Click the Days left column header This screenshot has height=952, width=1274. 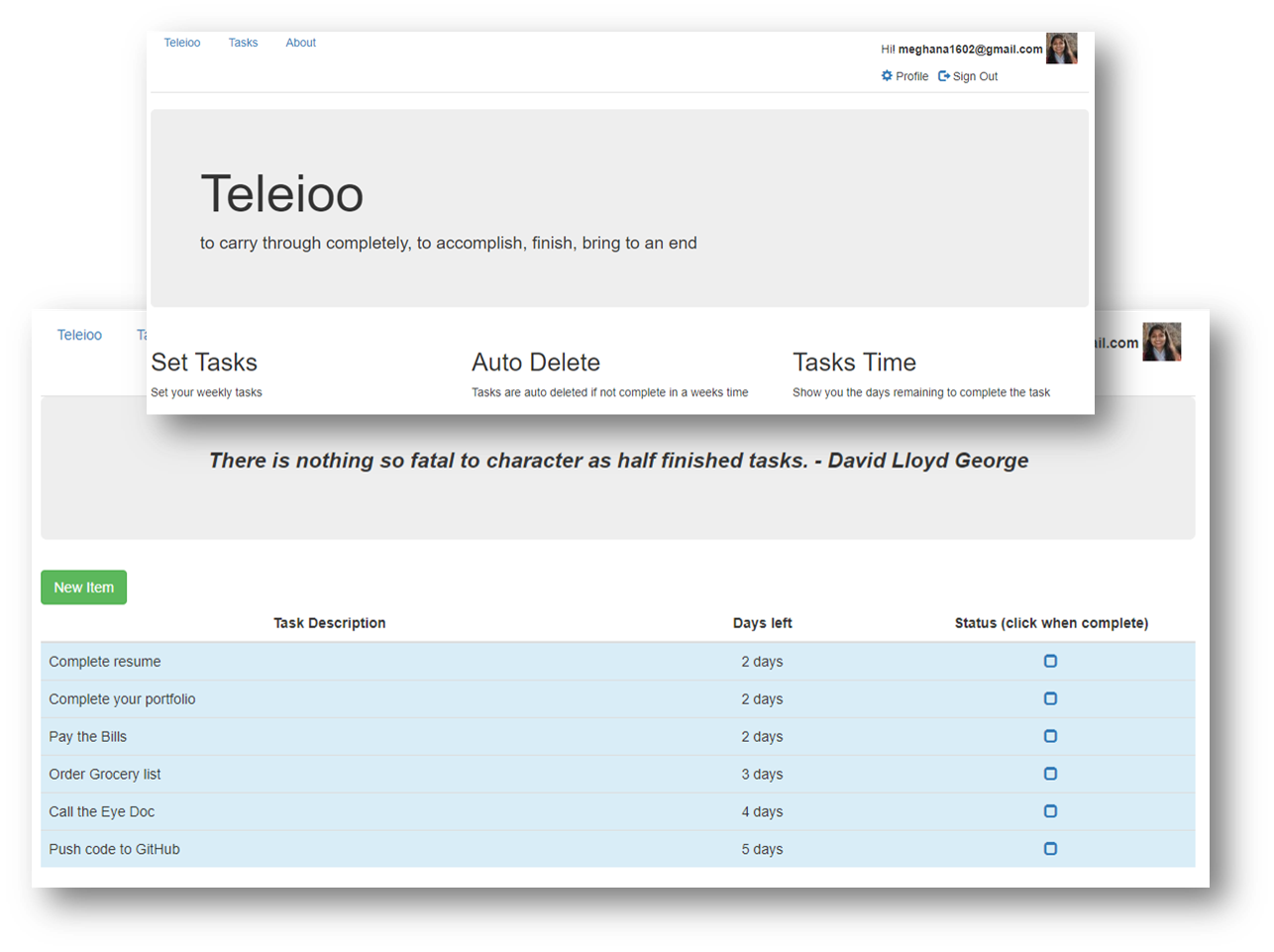click(762, 623)
